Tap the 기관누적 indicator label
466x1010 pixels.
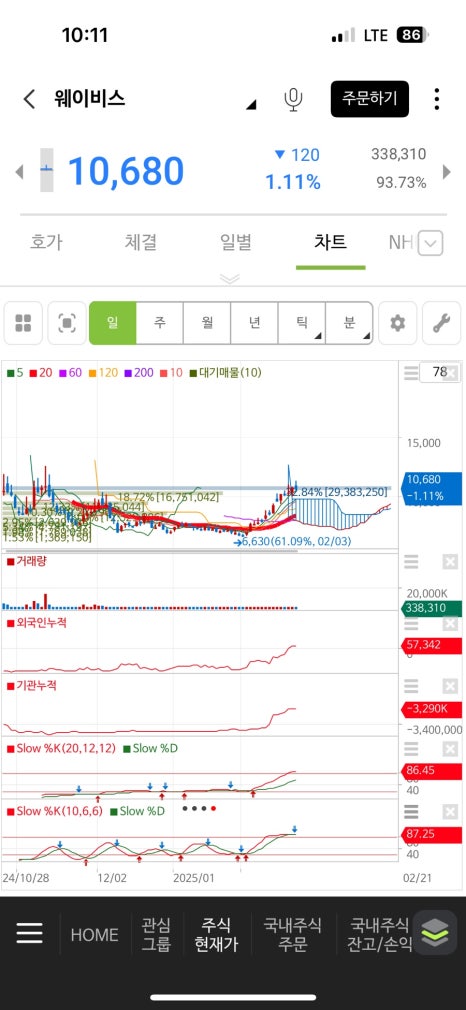[x=32, y=685]
